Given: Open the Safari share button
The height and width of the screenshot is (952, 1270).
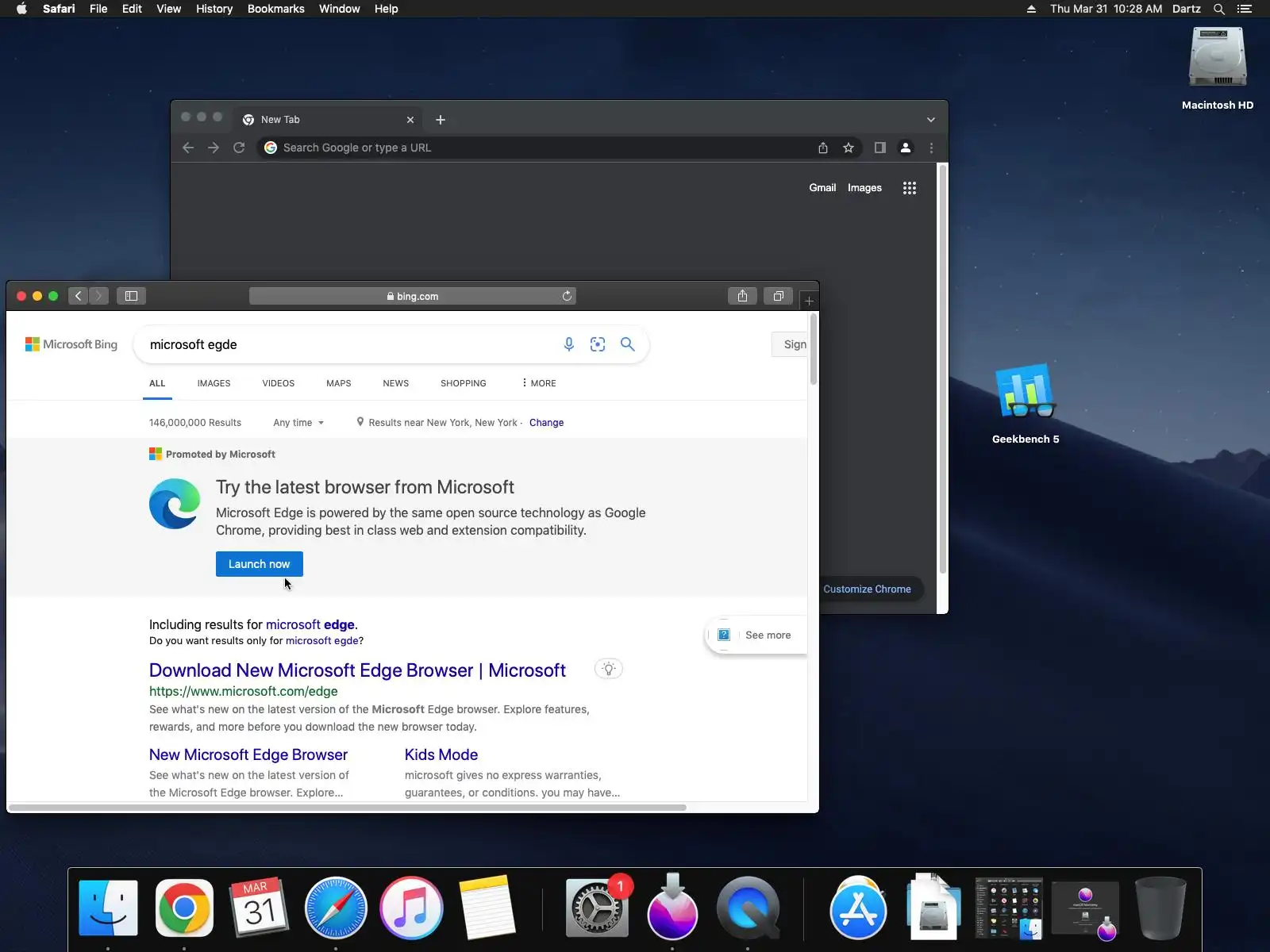Looking at the screenshot, I should 742,296.
